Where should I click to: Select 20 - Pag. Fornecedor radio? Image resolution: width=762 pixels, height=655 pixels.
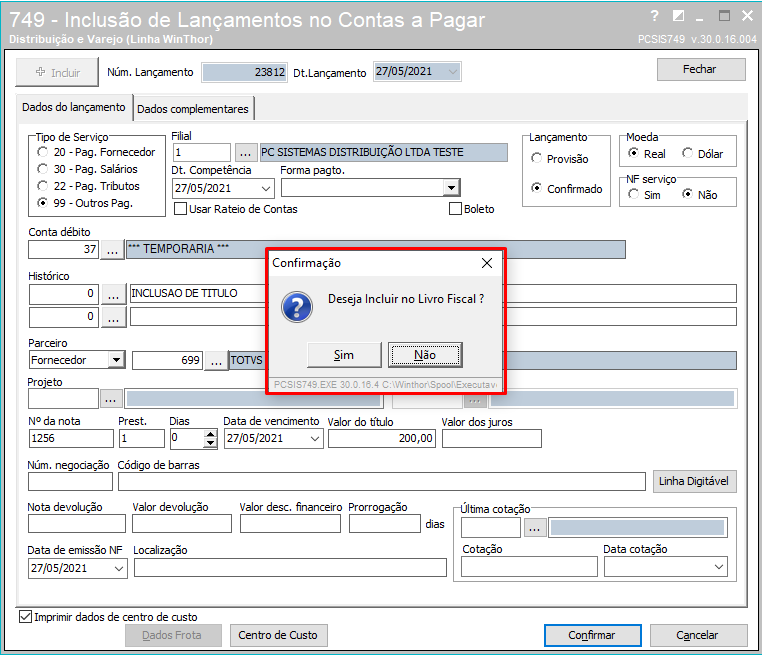pos(43,152)
